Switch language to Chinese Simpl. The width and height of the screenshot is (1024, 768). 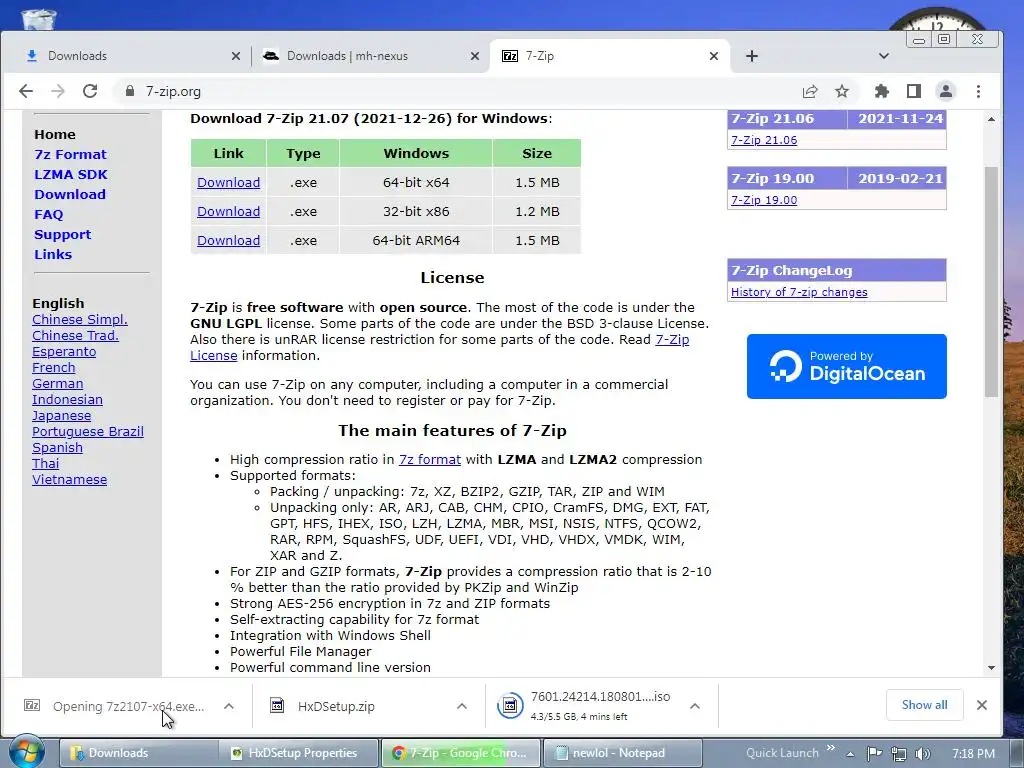[80, 319]
